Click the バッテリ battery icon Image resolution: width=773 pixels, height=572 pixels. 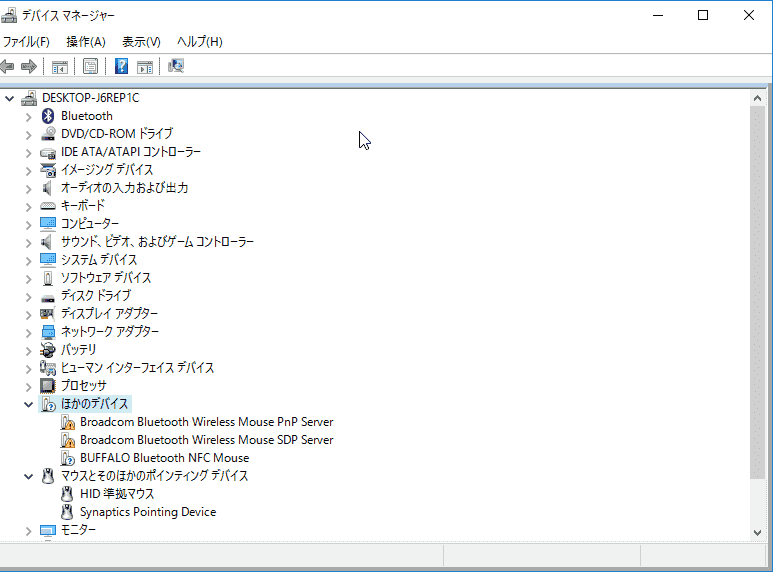[48, 350]
